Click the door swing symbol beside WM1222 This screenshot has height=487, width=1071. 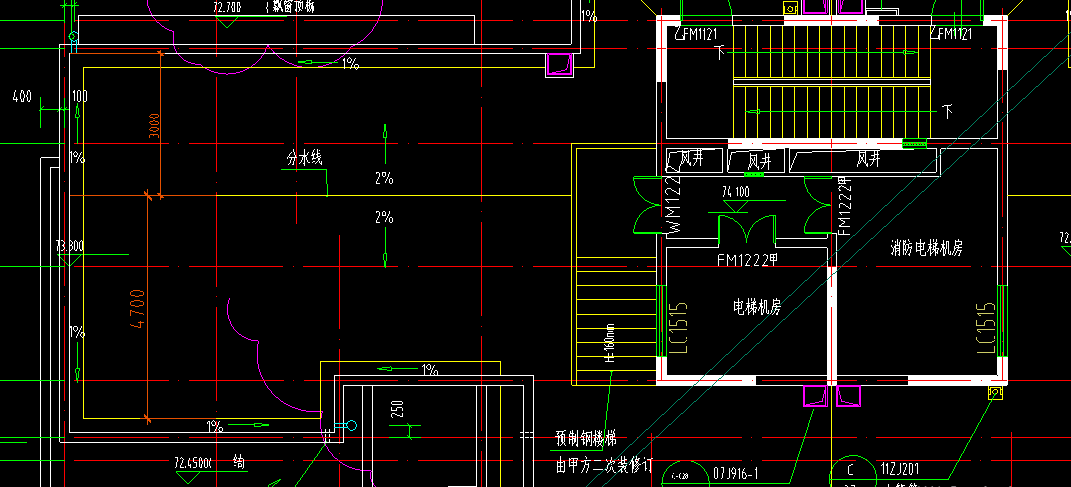[x=649, y=205]
